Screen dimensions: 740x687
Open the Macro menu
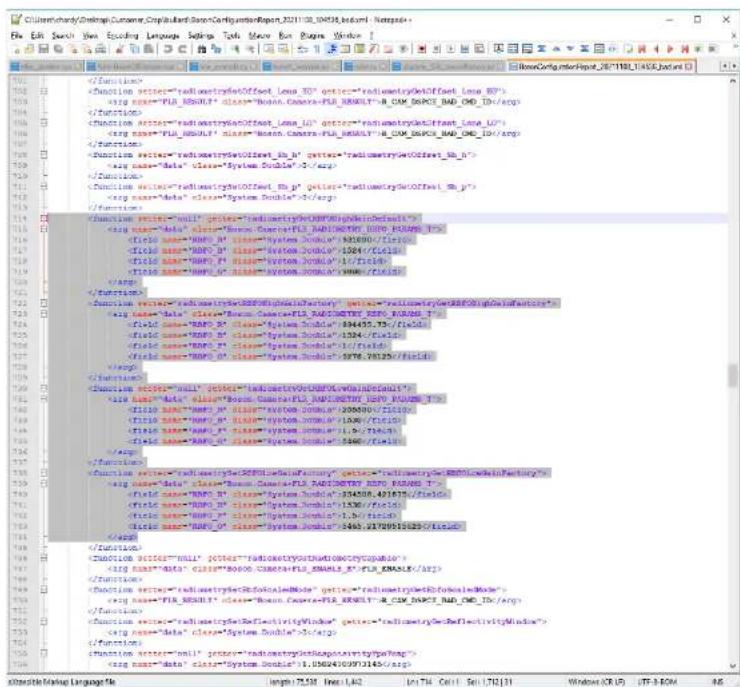click(x=260, y=36)
